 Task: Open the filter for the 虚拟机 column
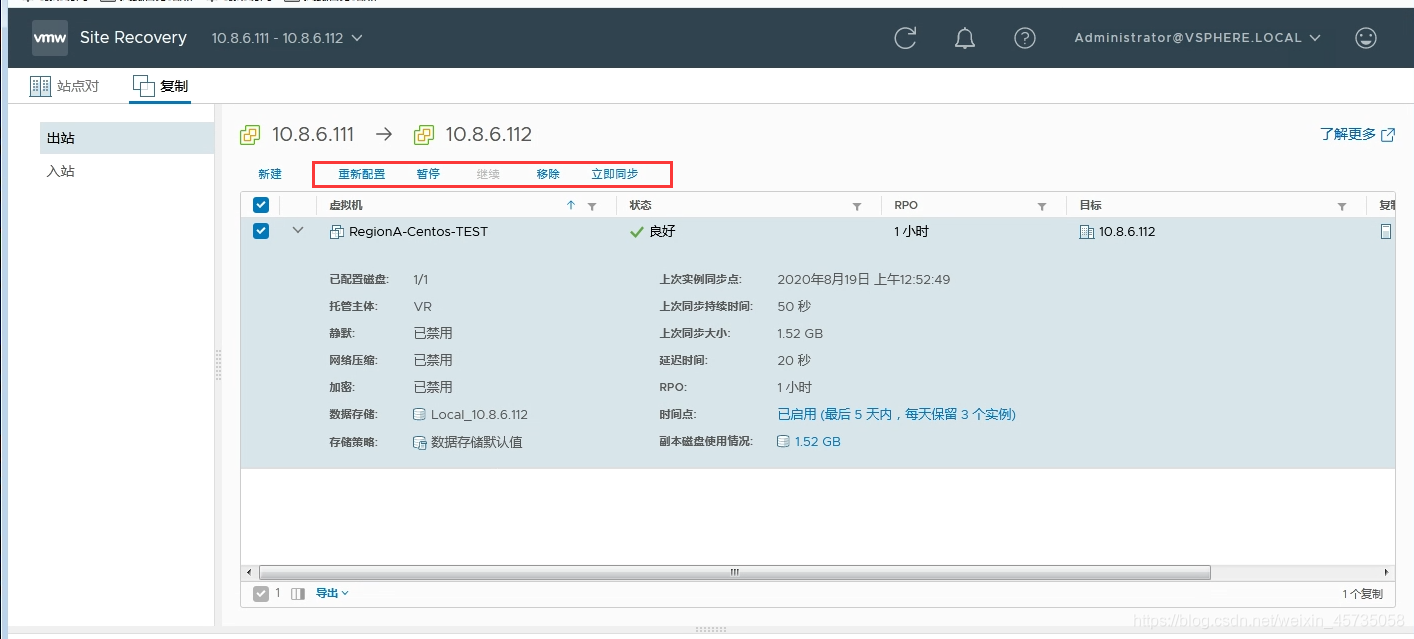click(x=592, y=206)
